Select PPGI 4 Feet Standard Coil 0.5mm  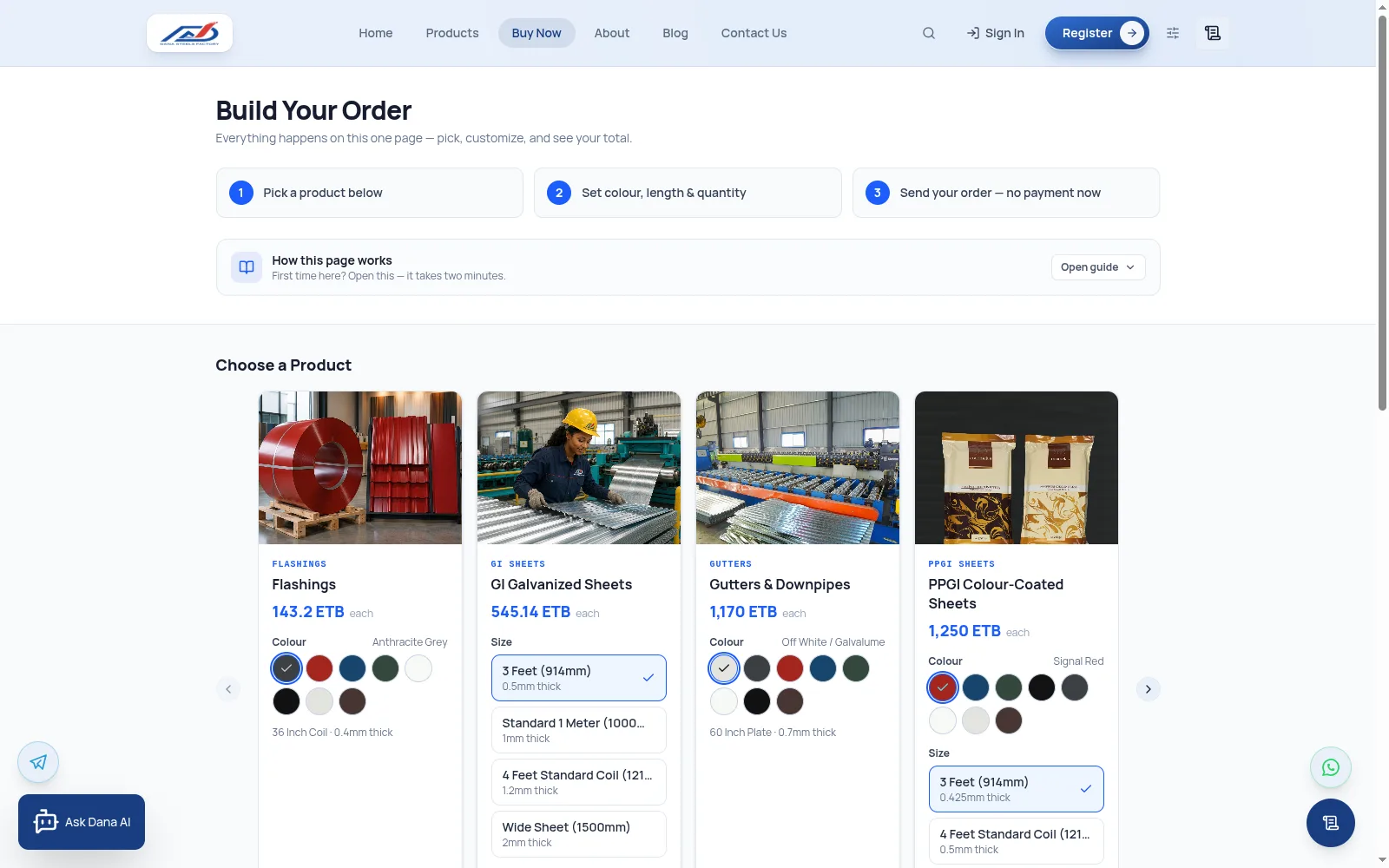point(1017,841)
